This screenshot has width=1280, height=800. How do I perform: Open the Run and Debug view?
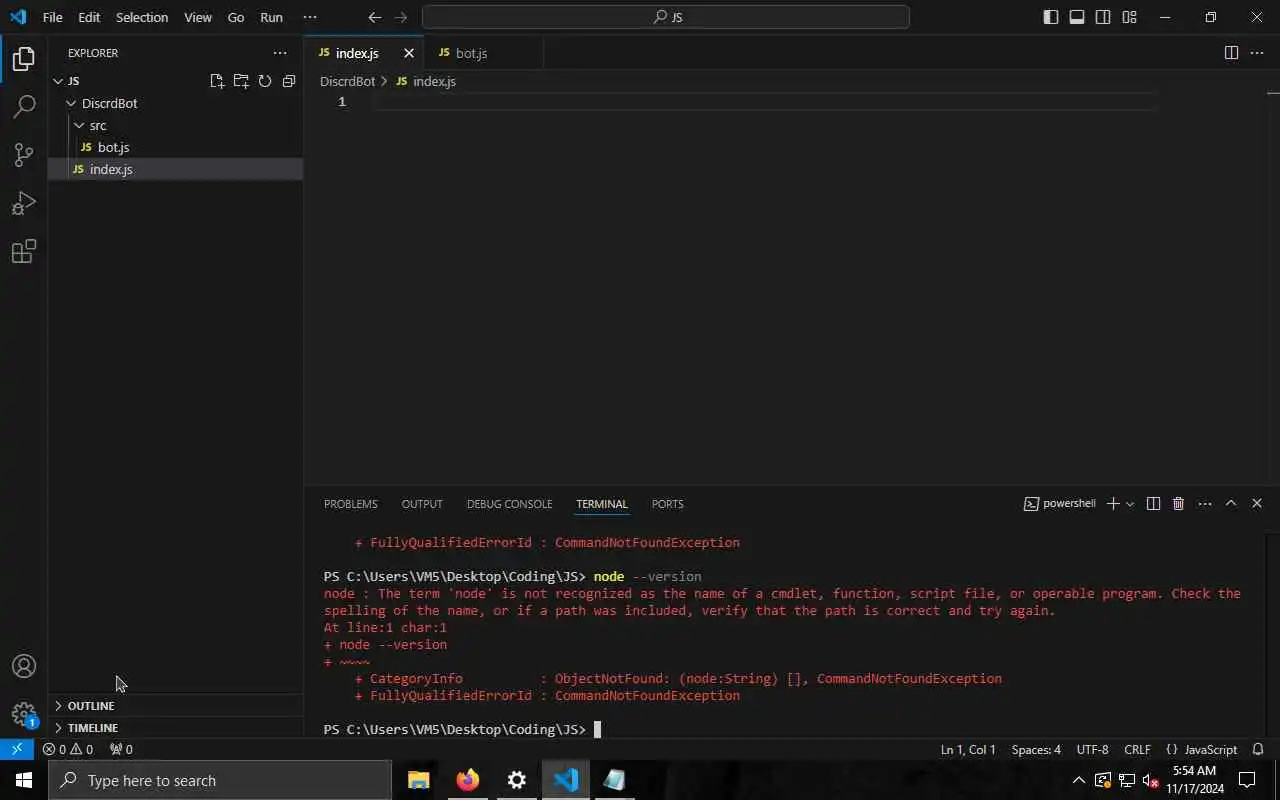24,203
